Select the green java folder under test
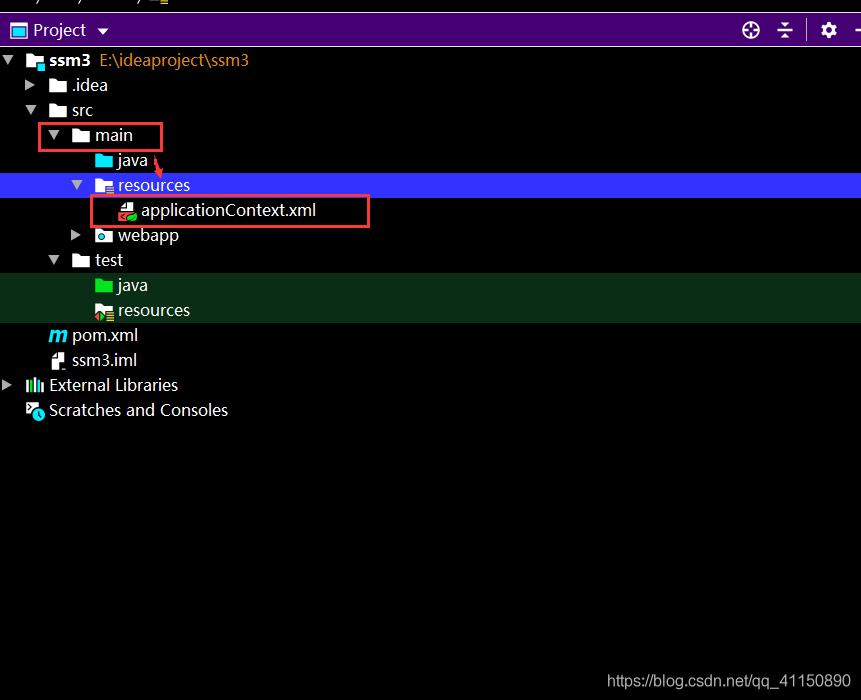Viewport: 861px width, 700px height. tap(131, 285)
